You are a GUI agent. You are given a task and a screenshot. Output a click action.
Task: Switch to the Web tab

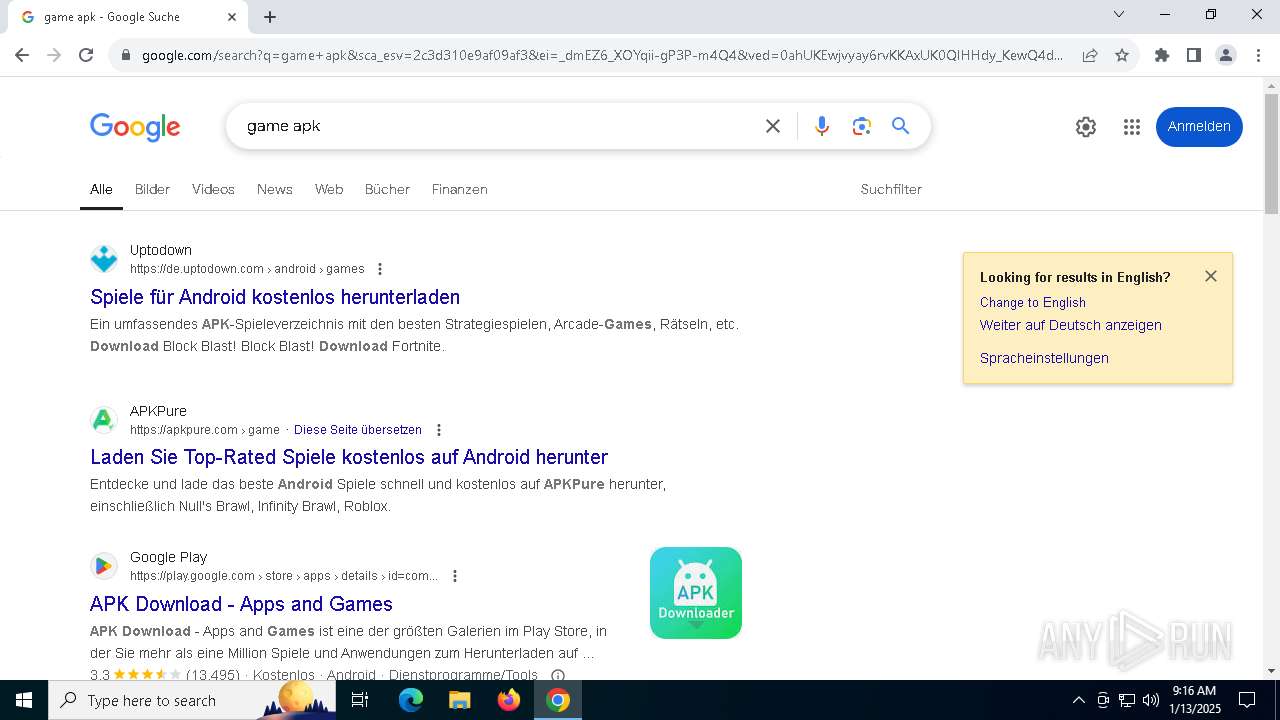[329, 189]
